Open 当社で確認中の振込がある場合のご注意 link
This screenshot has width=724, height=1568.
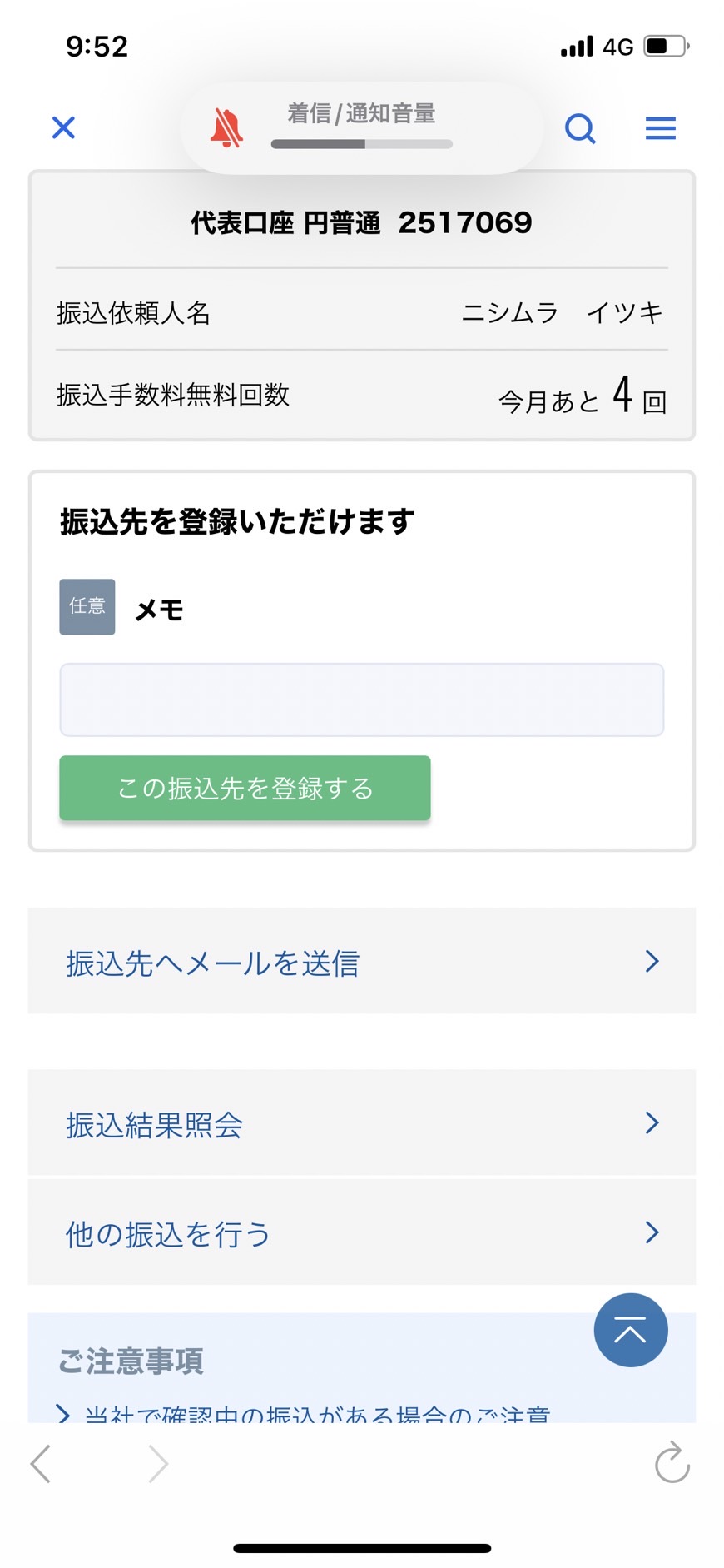pos(317,1413)
